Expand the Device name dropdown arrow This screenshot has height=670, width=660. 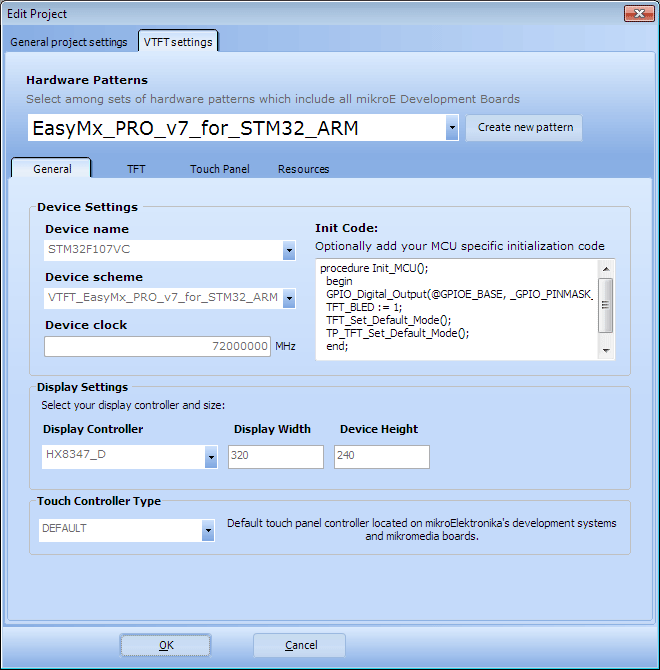pos(289,250)
